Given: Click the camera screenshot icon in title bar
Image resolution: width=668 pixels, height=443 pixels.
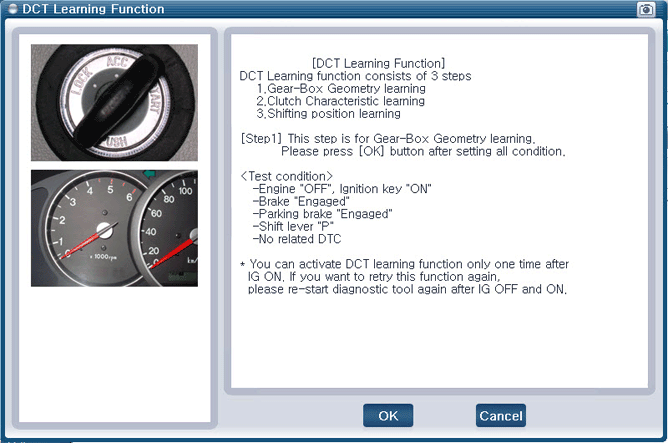Looking at the screenshot, I should pyautogui.click(x=646, y=9).
